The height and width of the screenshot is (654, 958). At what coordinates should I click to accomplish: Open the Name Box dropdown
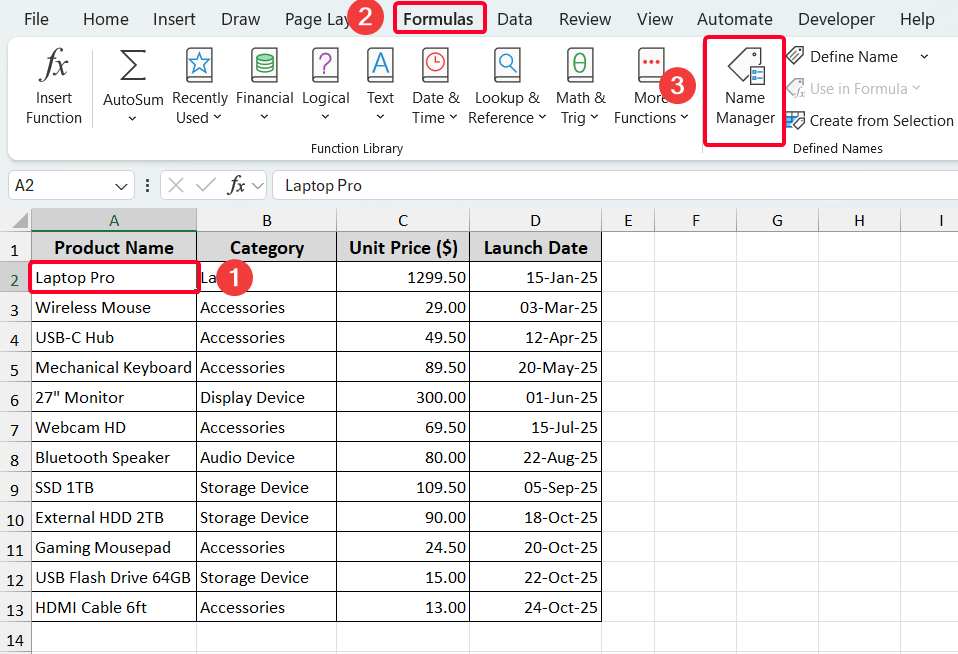(x=120, y=185)
